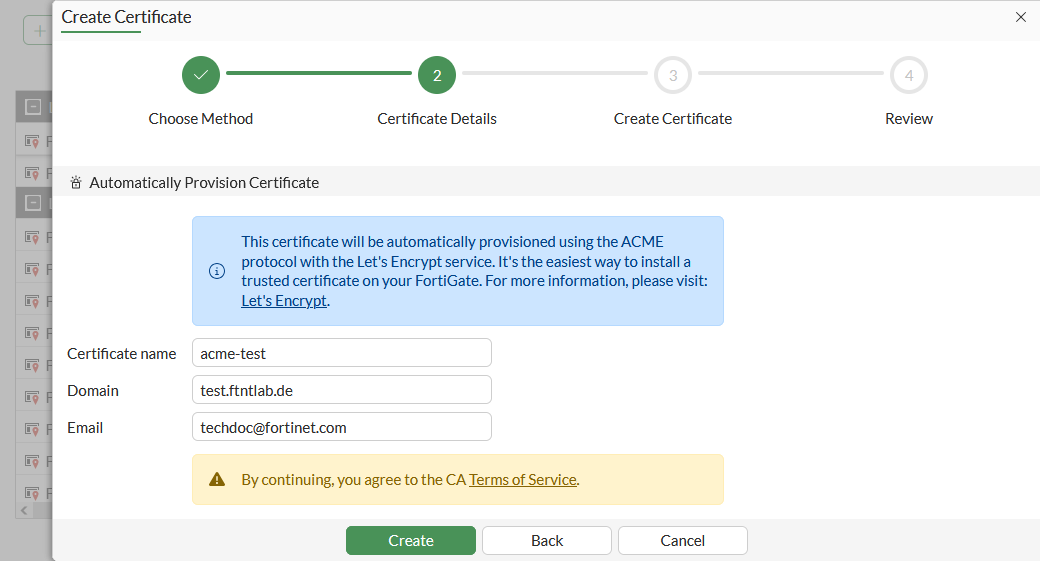Viewport: 1040px width, 561px height.
Task: Select step 2 Certificate Details circle
Action: pos(437,75)
